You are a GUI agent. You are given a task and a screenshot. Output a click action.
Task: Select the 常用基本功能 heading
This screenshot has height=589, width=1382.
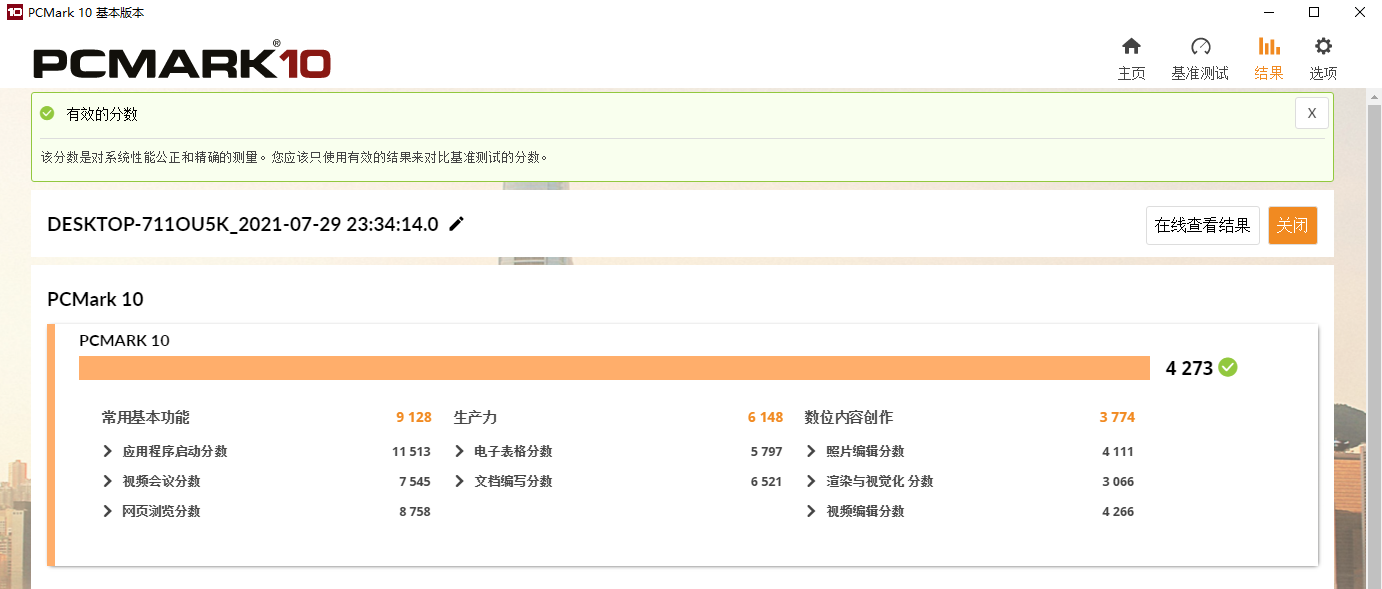coord(145,417)
